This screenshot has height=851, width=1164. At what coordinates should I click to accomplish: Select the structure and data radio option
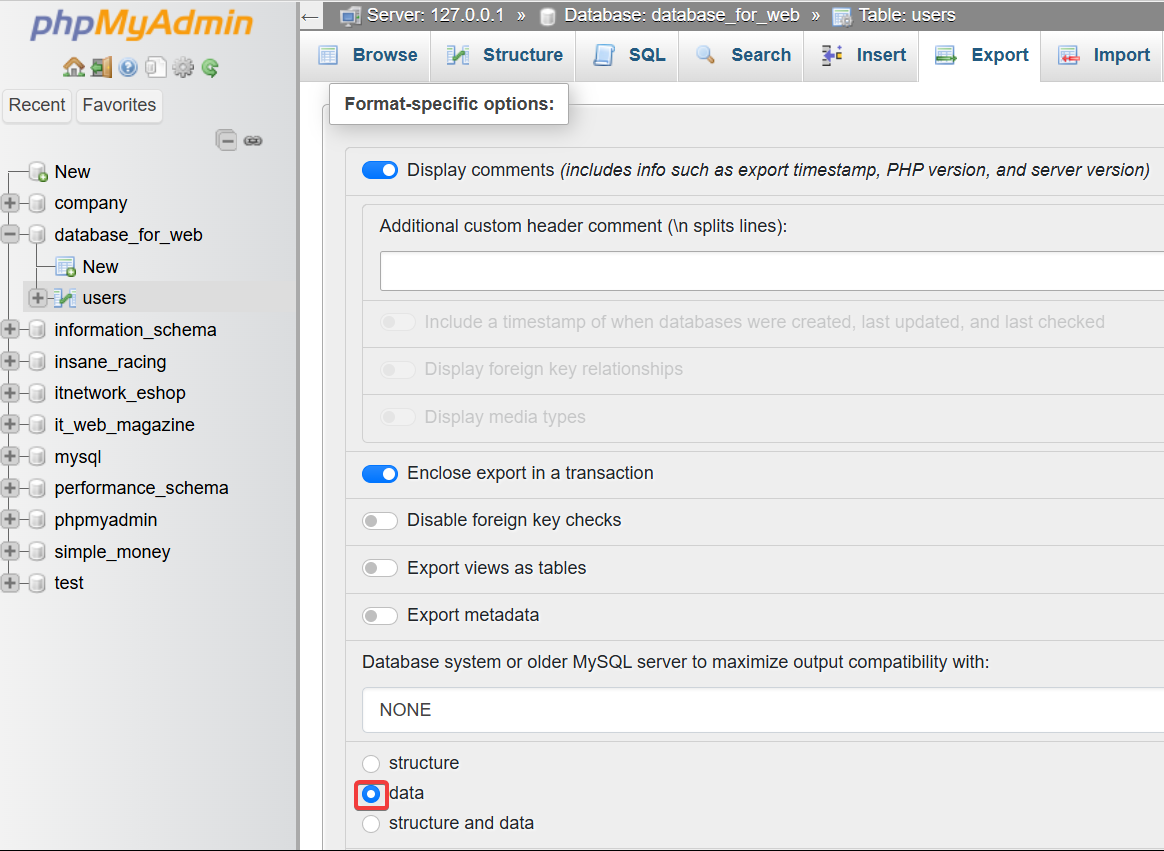pos(371,823)
